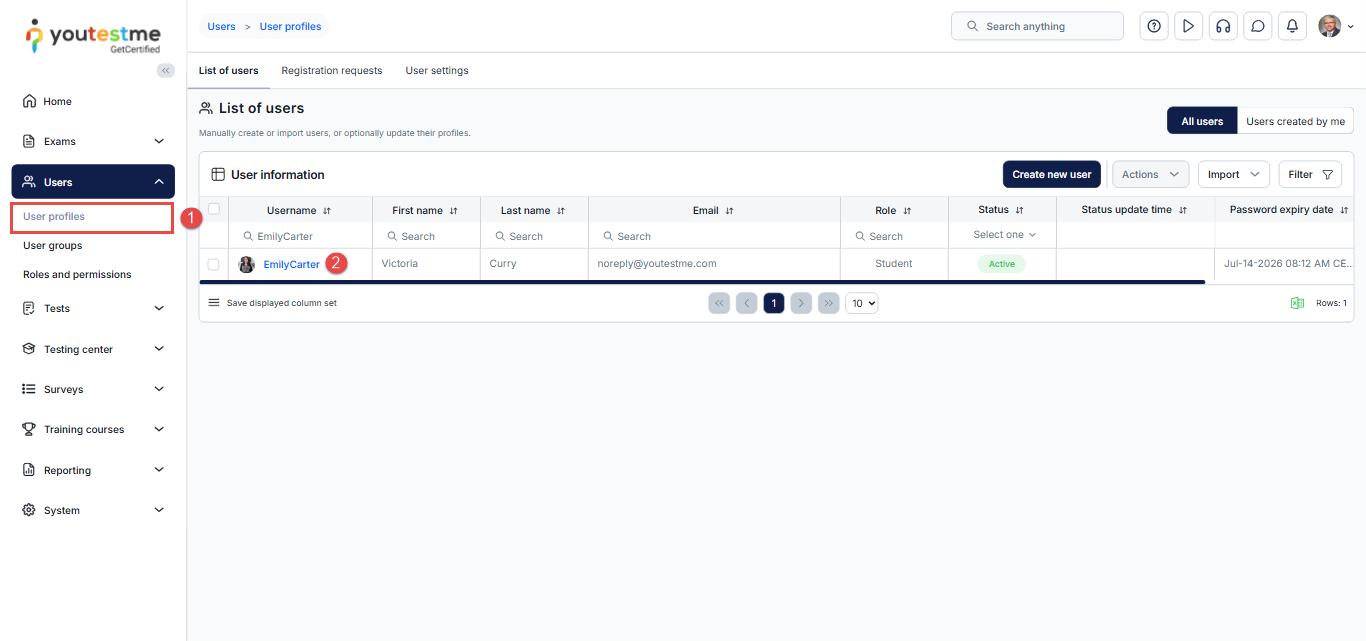1366x641 pixels.
Task: Open the help question mark icon
Action: pos(1154,26)
